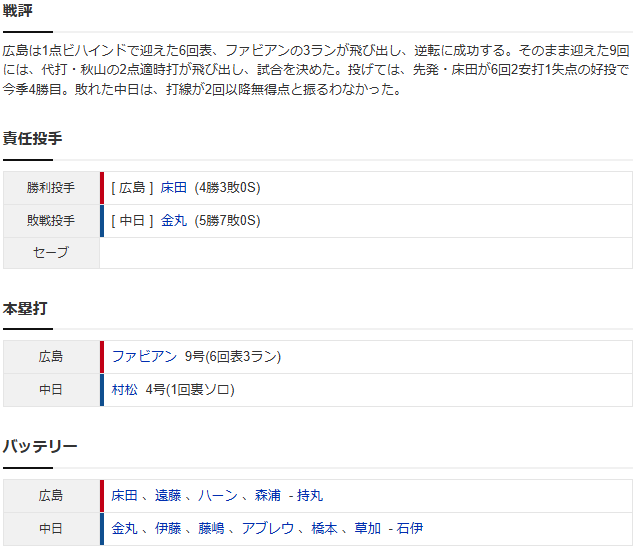Click 橋本 in the 中日 battery row
The image size is (636, 550).
[324, 528]
